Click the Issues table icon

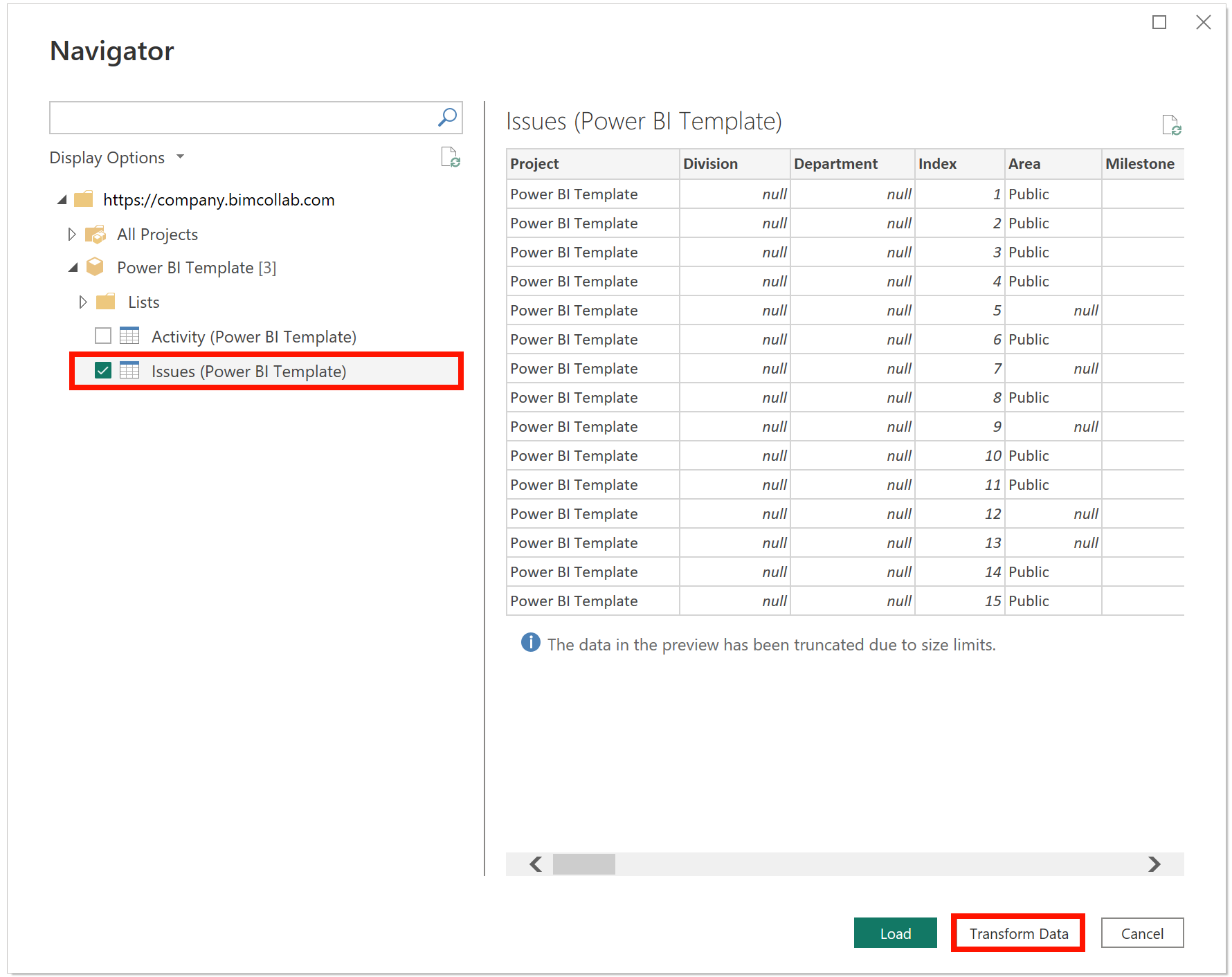tap(129, 370)
